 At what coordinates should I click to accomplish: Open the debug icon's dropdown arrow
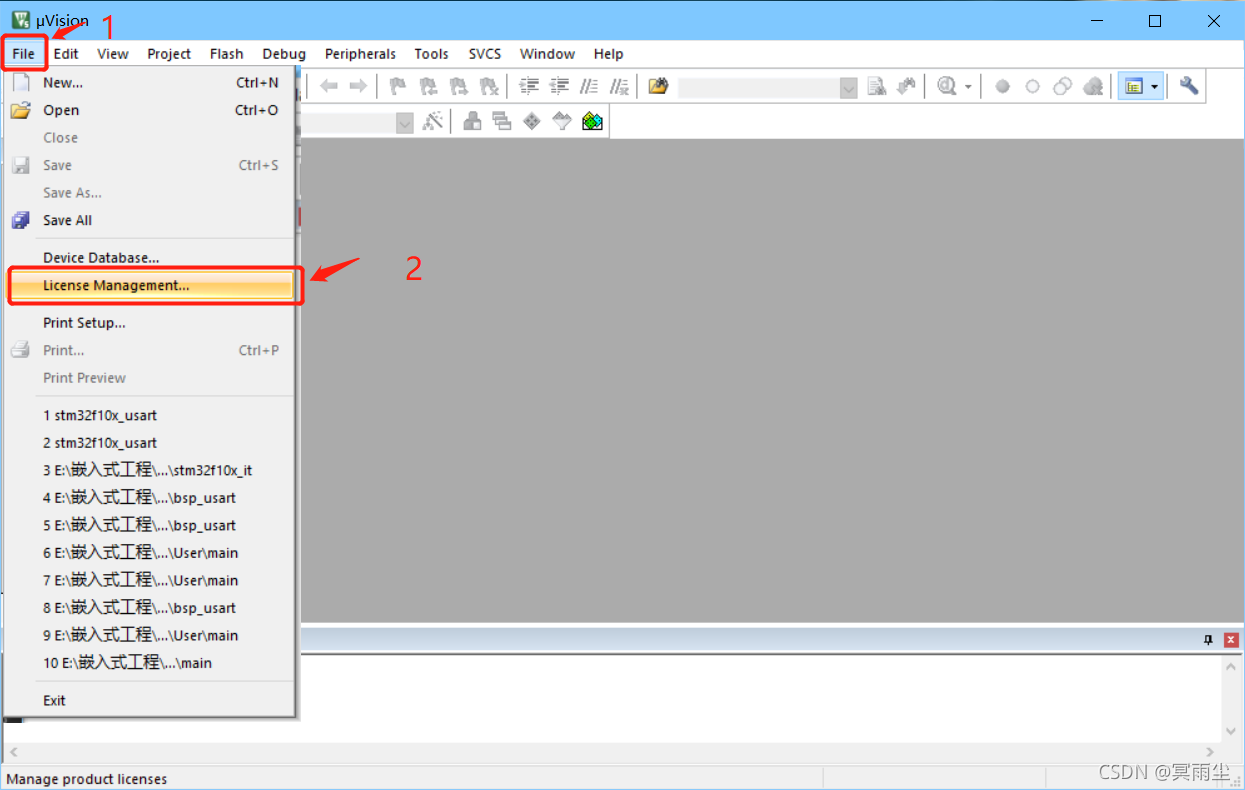click(x=968, y=87)
